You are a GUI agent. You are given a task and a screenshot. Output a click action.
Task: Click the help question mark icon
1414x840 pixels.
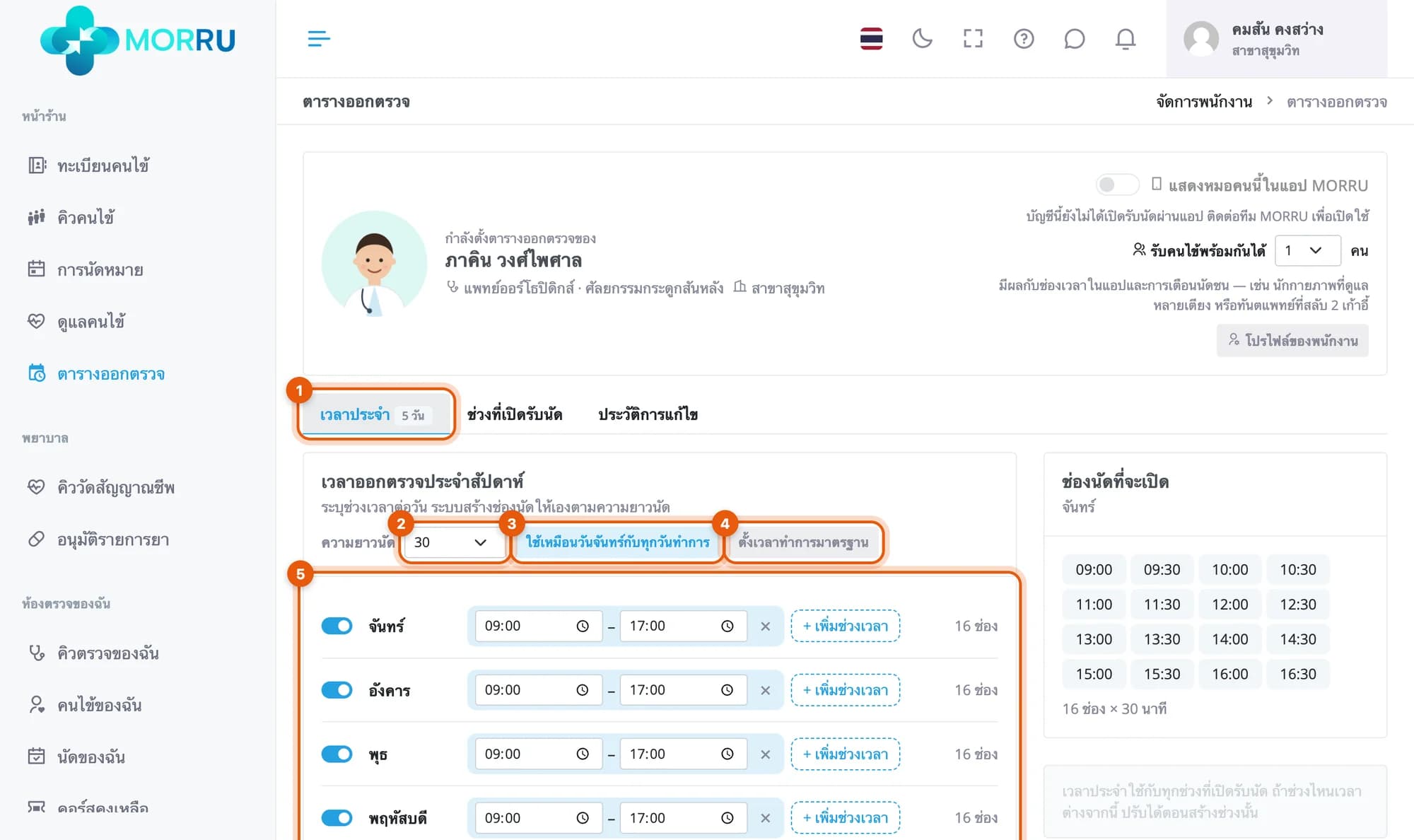pos(1024,38)
